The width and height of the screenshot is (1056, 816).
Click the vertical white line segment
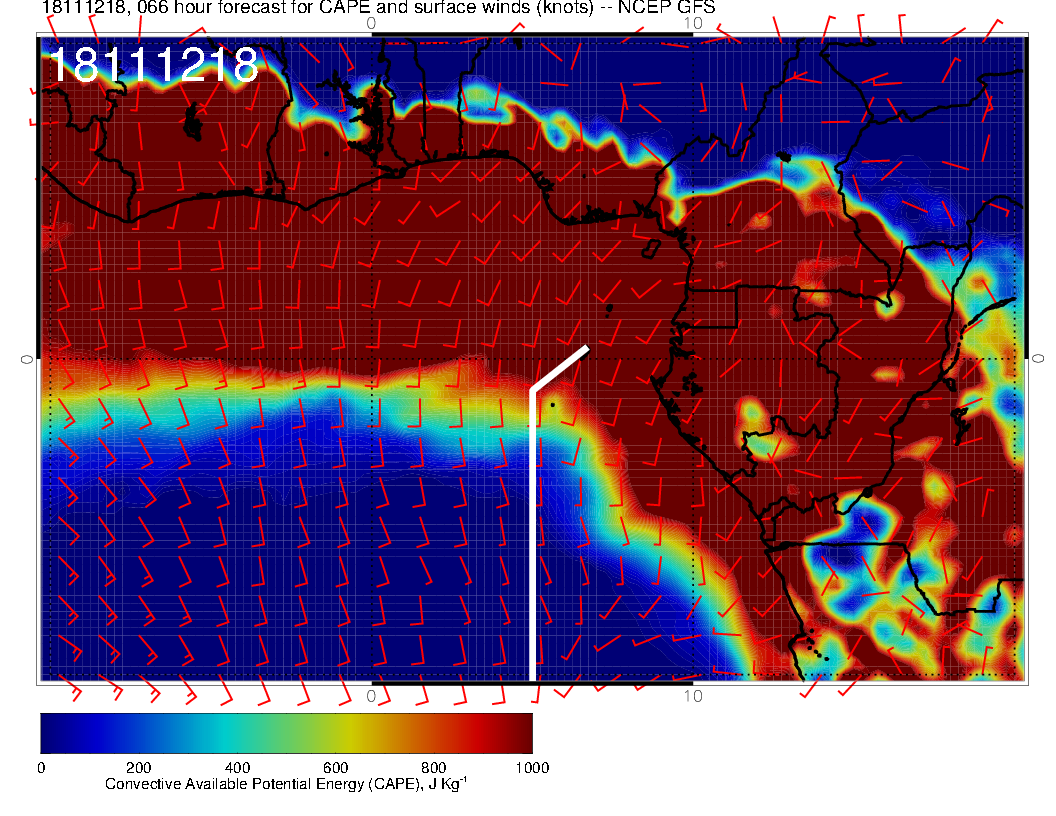click(532, 540)
